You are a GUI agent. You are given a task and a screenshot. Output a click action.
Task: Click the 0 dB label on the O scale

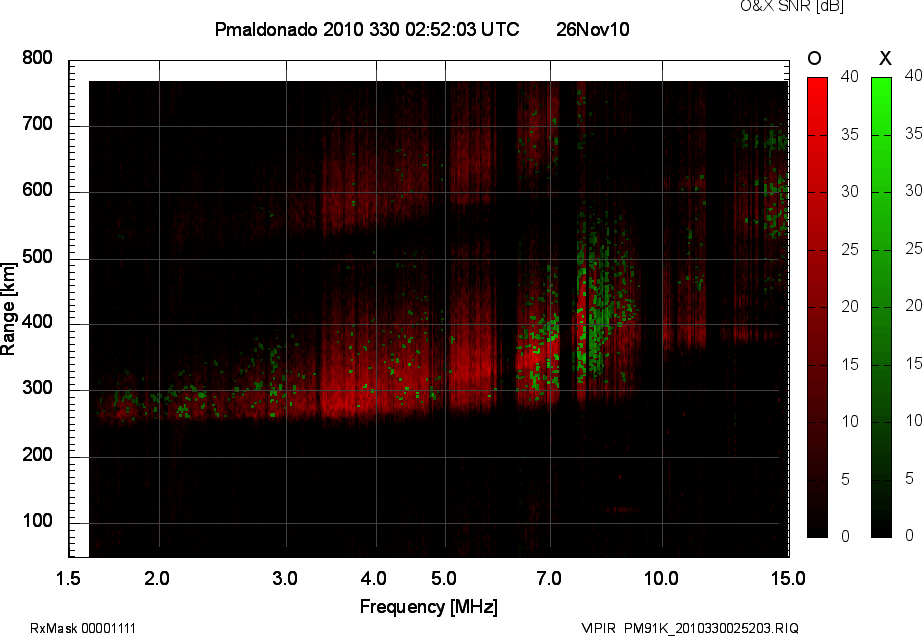click(845, 536)
